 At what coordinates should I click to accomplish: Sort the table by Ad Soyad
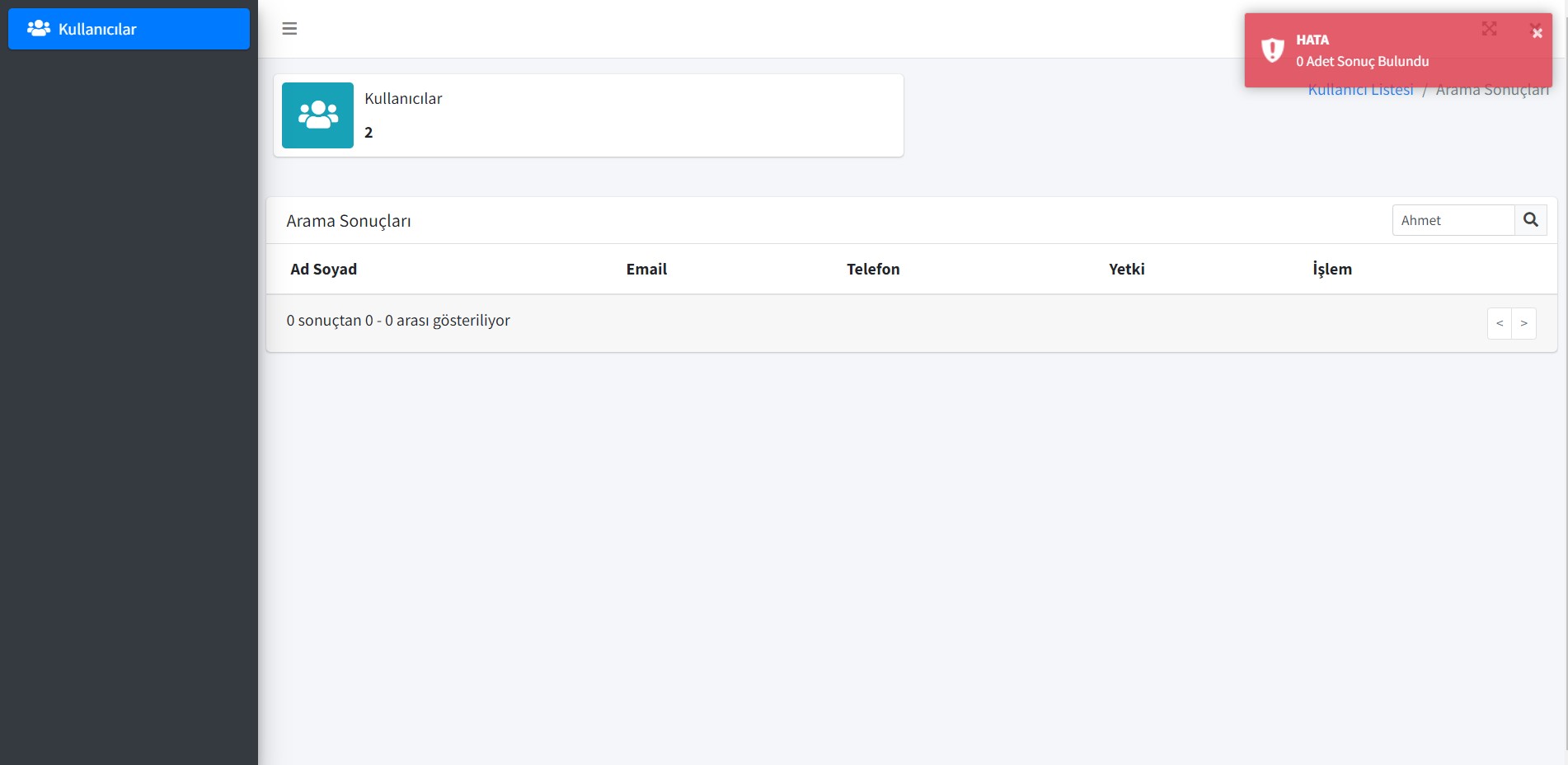323,269
